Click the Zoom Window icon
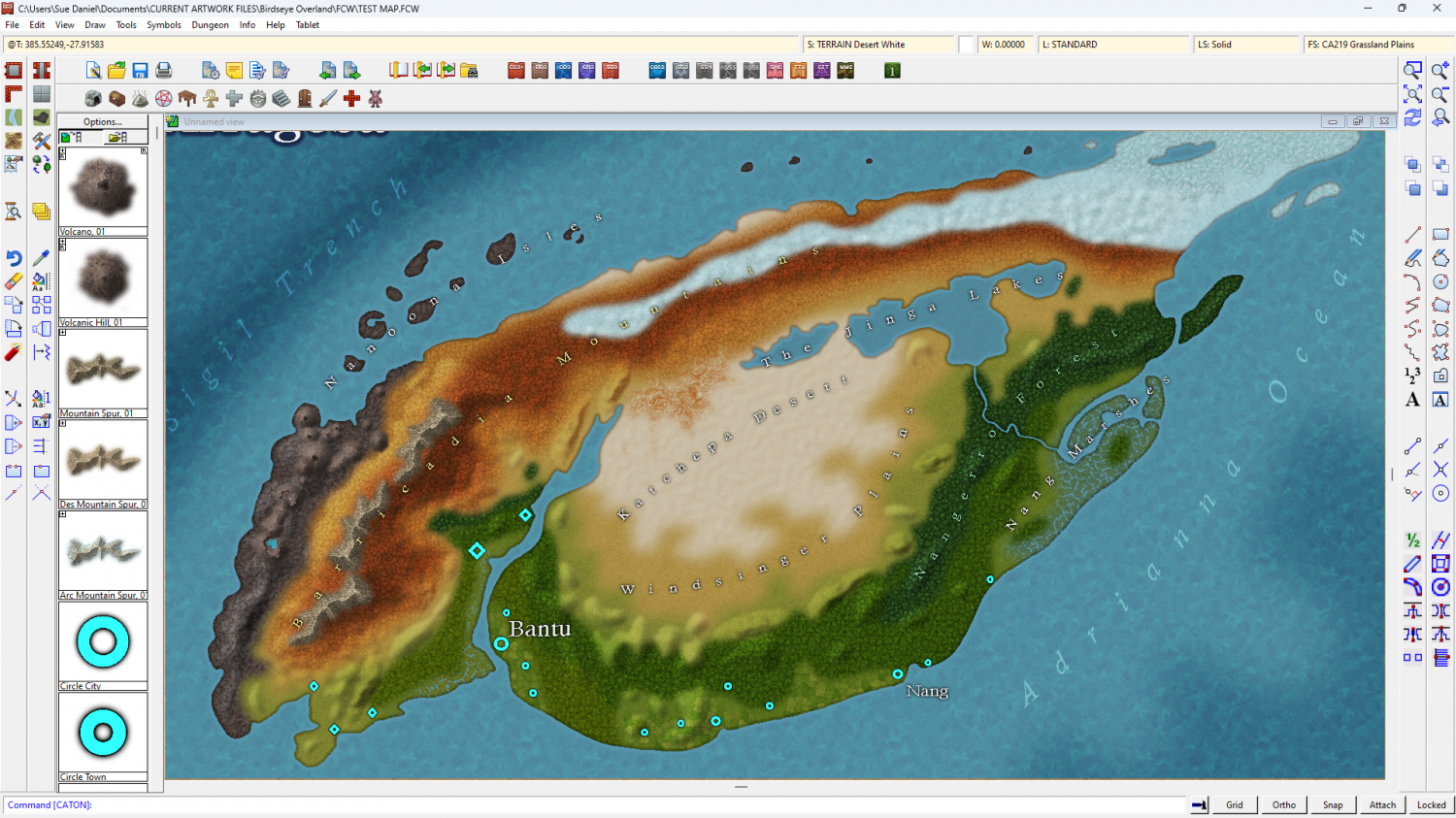 [1413, 70]
